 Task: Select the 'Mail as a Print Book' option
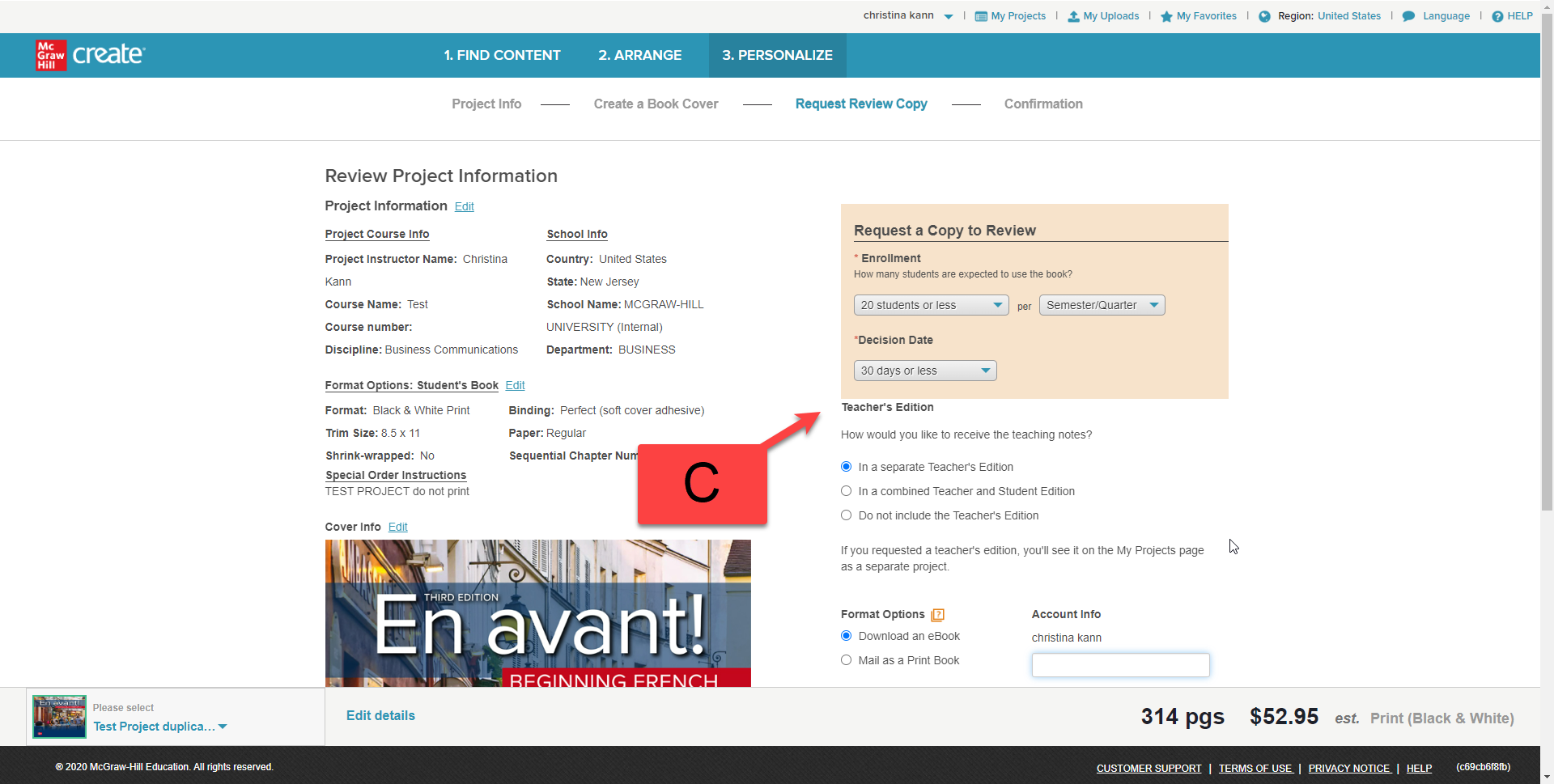coord(847,660)
